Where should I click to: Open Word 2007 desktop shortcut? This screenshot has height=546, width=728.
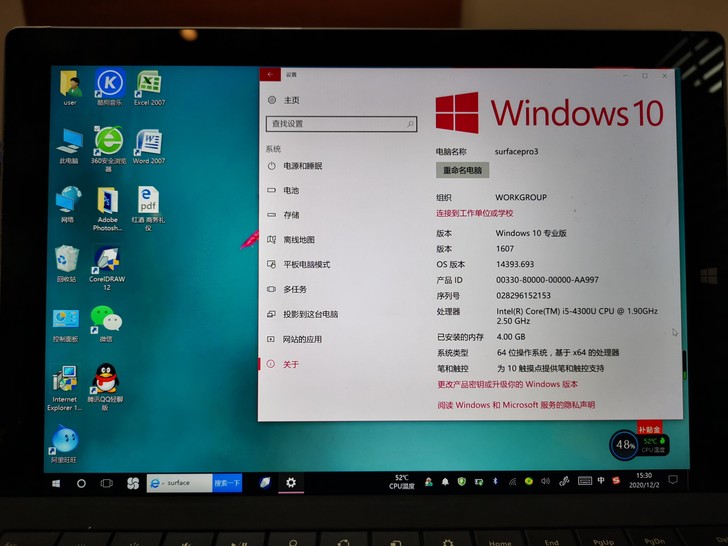click(149, 146)
